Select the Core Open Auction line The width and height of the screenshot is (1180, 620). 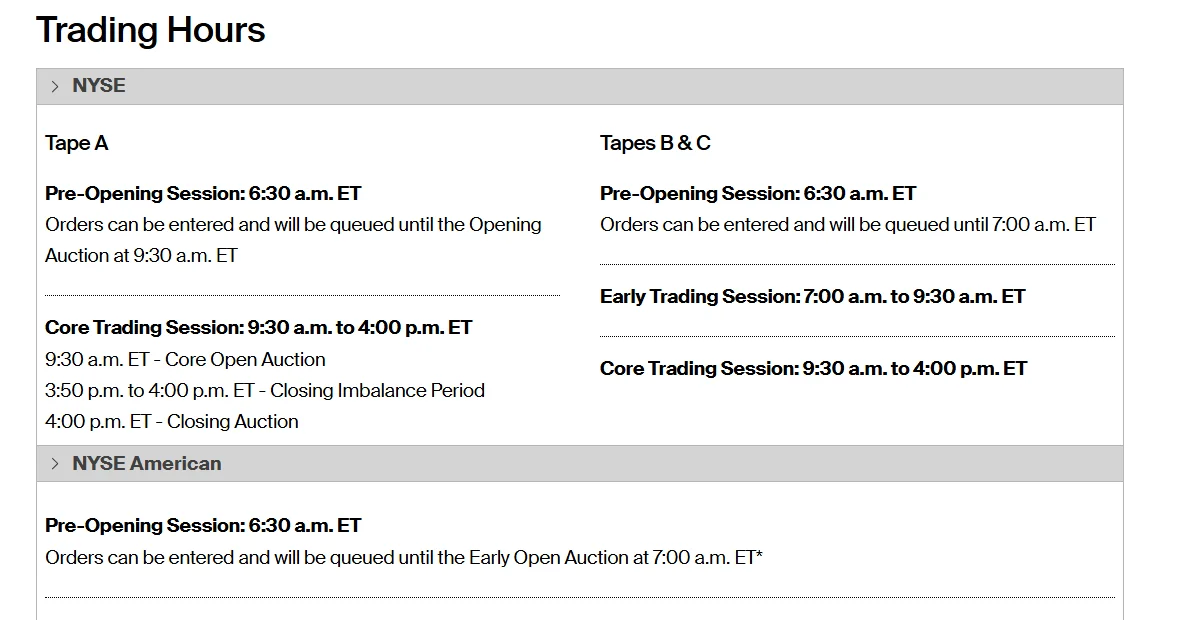(x=185, y=360)
